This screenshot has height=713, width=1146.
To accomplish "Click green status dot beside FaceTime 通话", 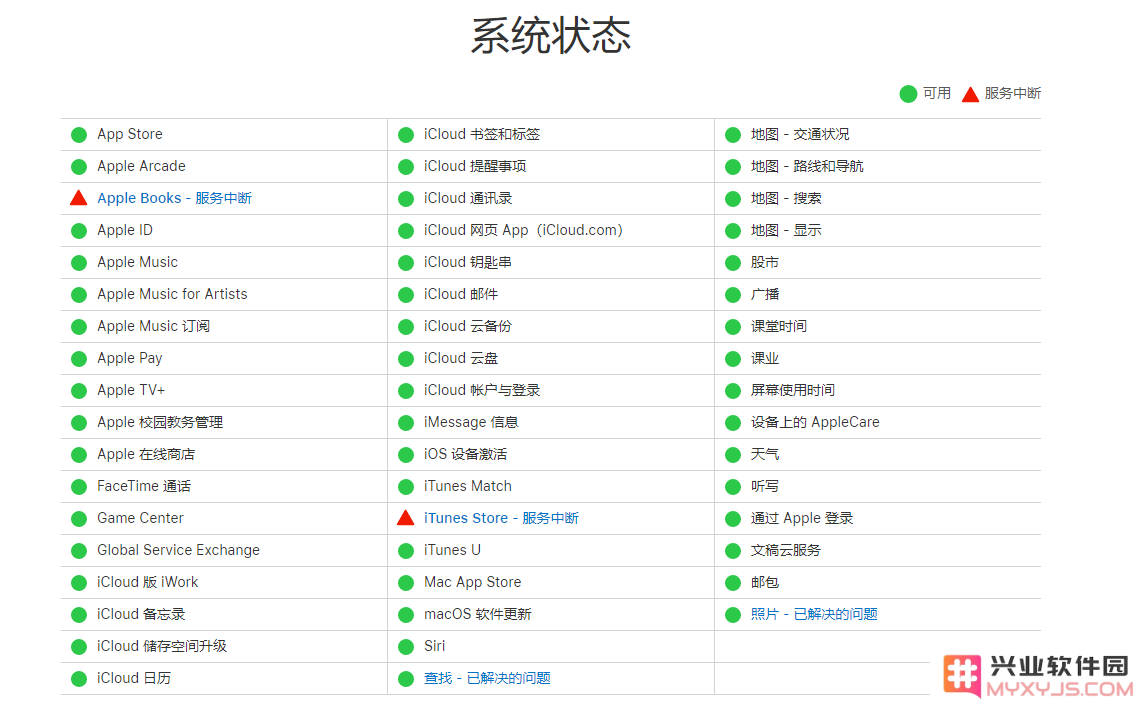I will (x=79, y=487).
